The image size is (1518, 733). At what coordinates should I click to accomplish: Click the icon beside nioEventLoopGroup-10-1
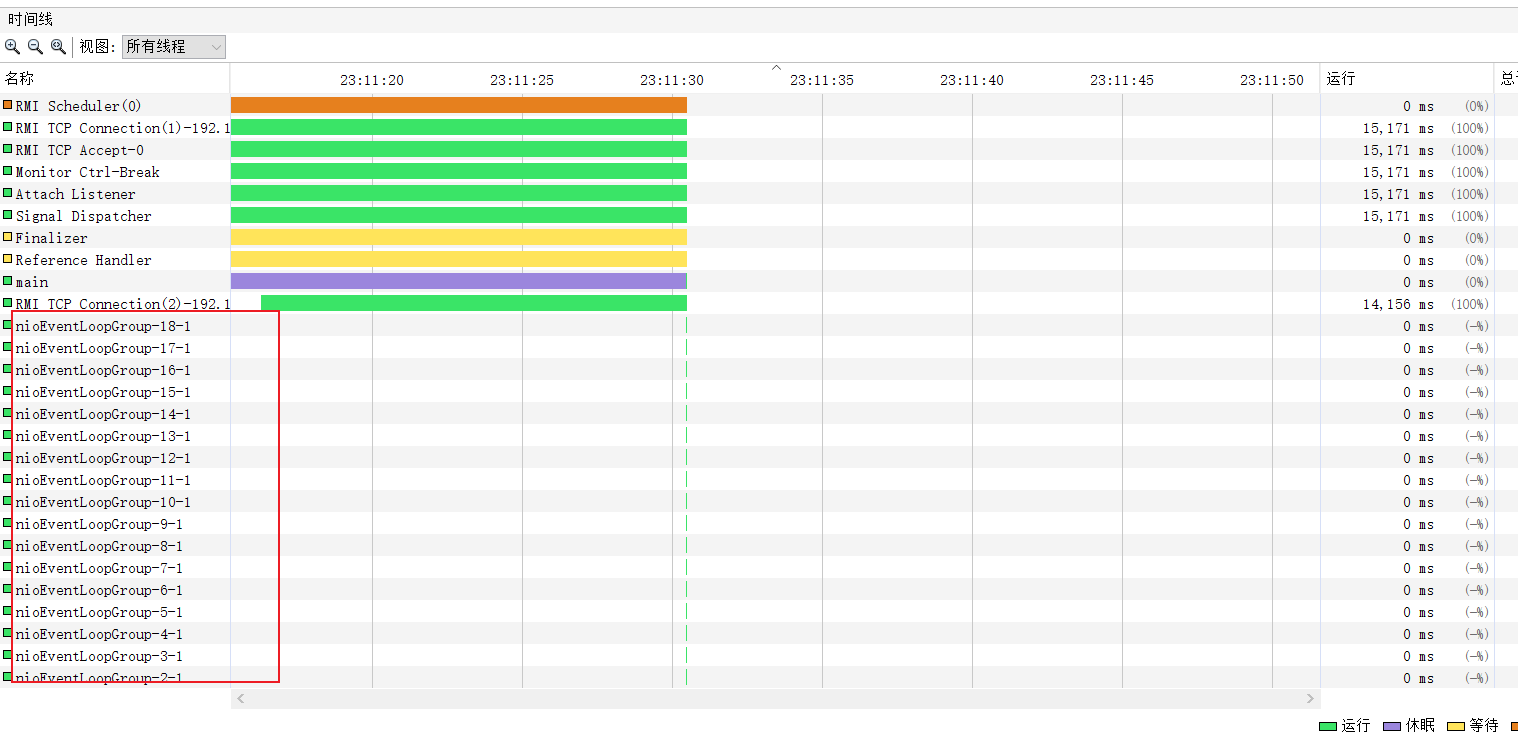[8, 501]
